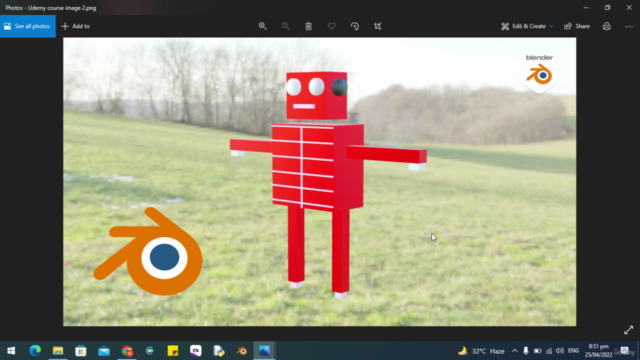The height and width of the screenshot is (360, 640).
Task: Click the zoom out magnifier icon
Action: pyautogui.click(x=285, y=26)
